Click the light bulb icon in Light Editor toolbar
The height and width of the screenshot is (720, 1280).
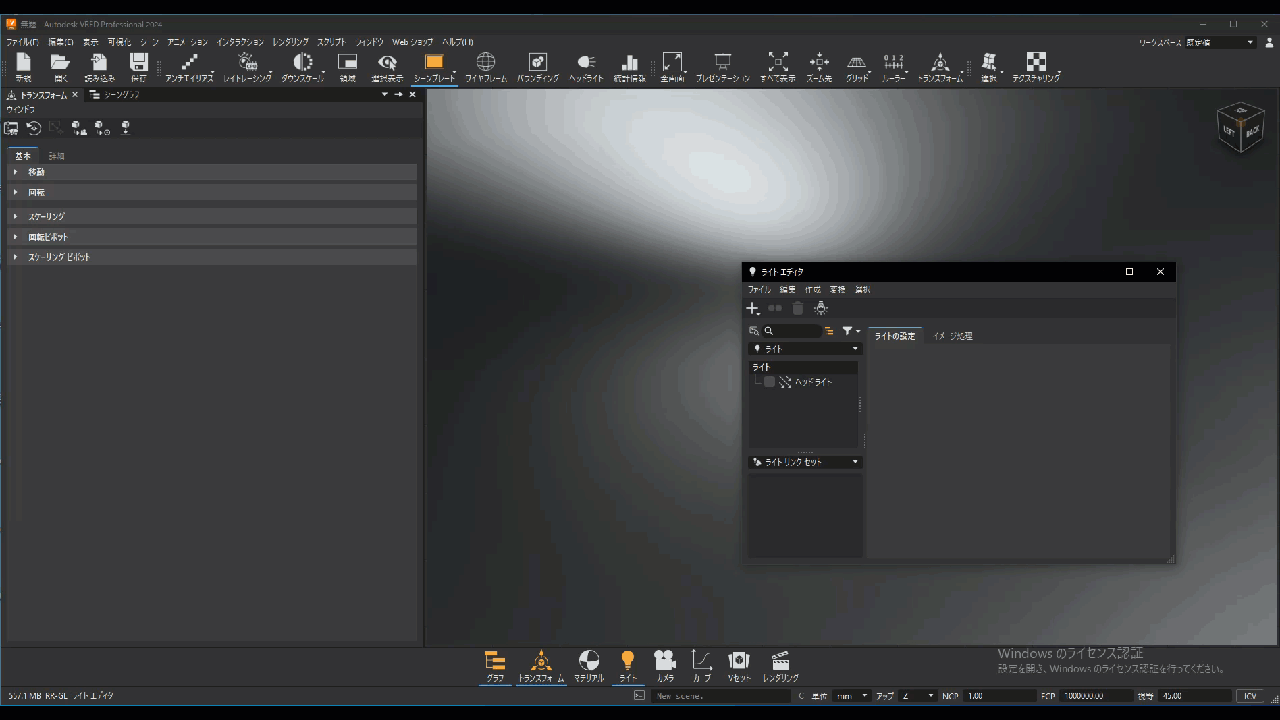[x=821, y=308]
